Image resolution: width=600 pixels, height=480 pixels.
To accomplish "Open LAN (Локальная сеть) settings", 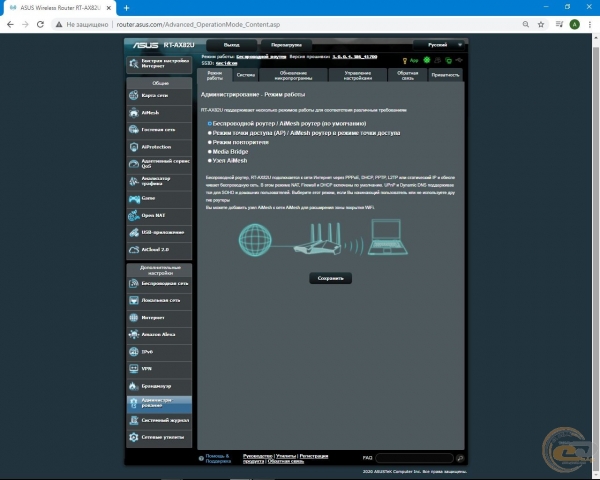I will point(159,300).
